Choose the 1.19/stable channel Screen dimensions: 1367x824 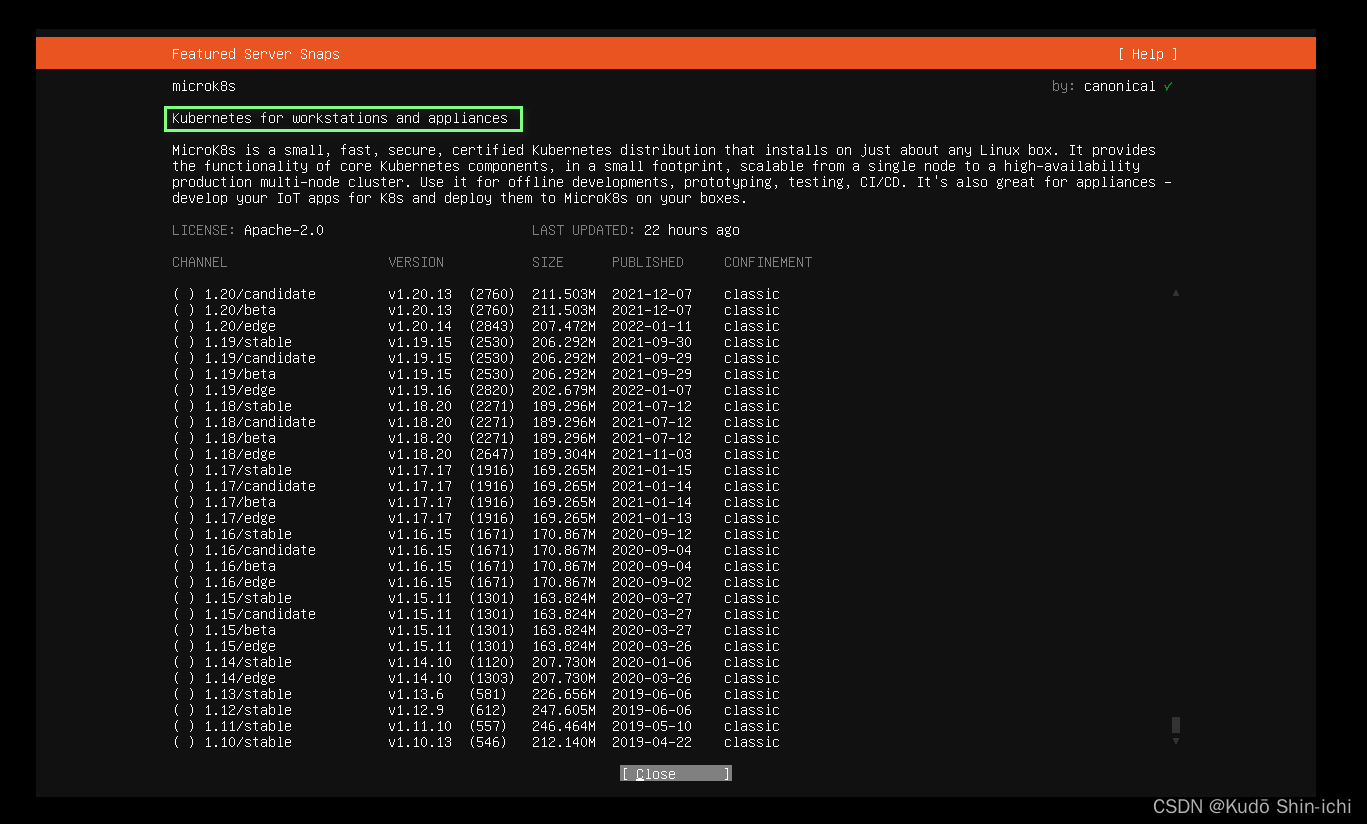pyautogui.click(x=476, y=342)
